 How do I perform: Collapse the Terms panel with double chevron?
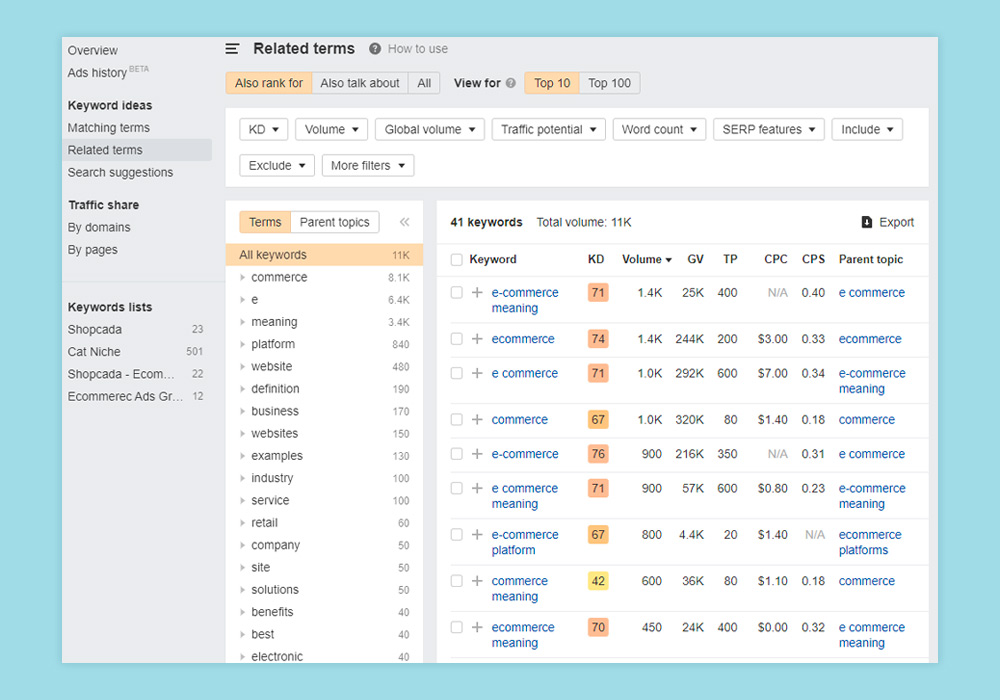click(x=404, y=222)
